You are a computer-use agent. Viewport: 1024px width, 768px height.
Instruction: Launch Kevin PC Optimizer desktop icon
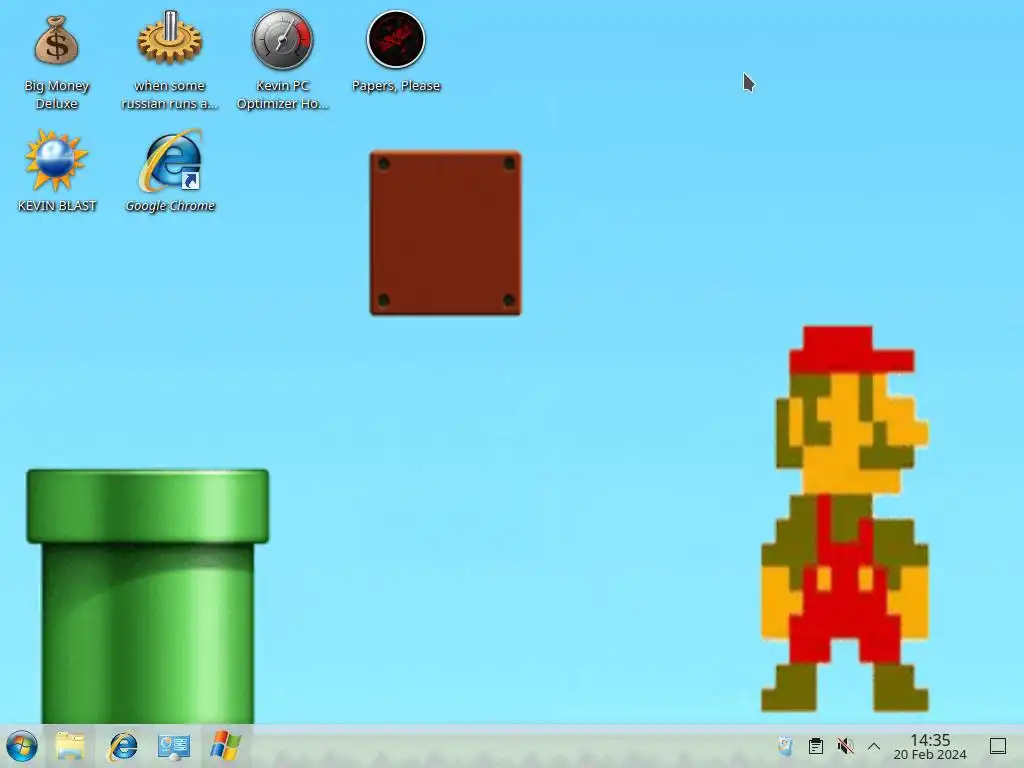pyautogui.click(x=283, y=40)
